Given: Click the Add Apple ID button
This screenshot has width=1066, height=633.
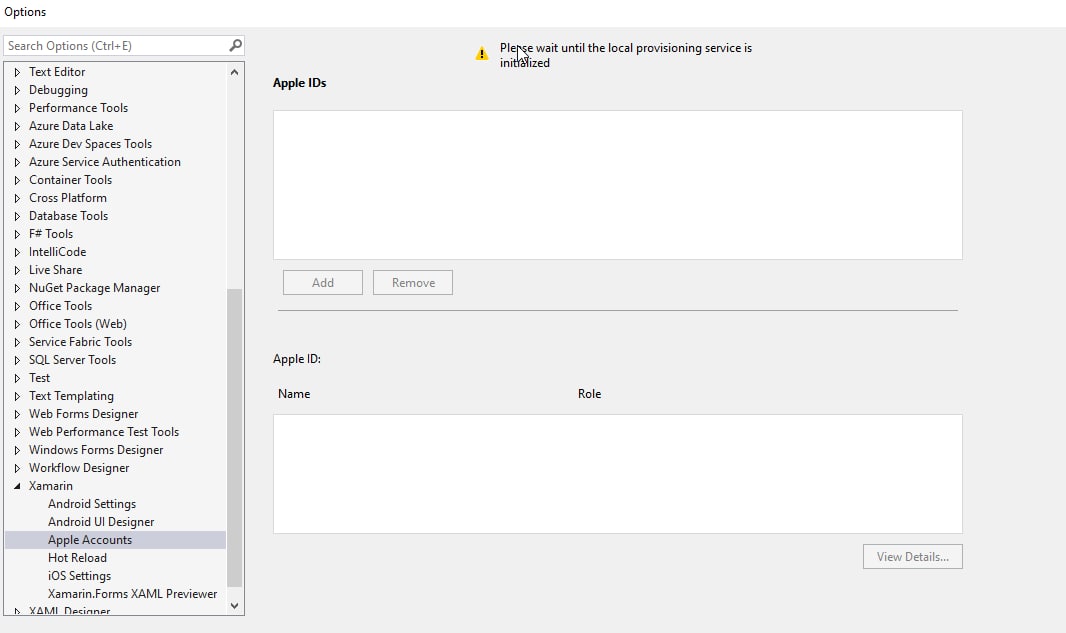Looking at the screenshot, I should click(x=323, y=283).
